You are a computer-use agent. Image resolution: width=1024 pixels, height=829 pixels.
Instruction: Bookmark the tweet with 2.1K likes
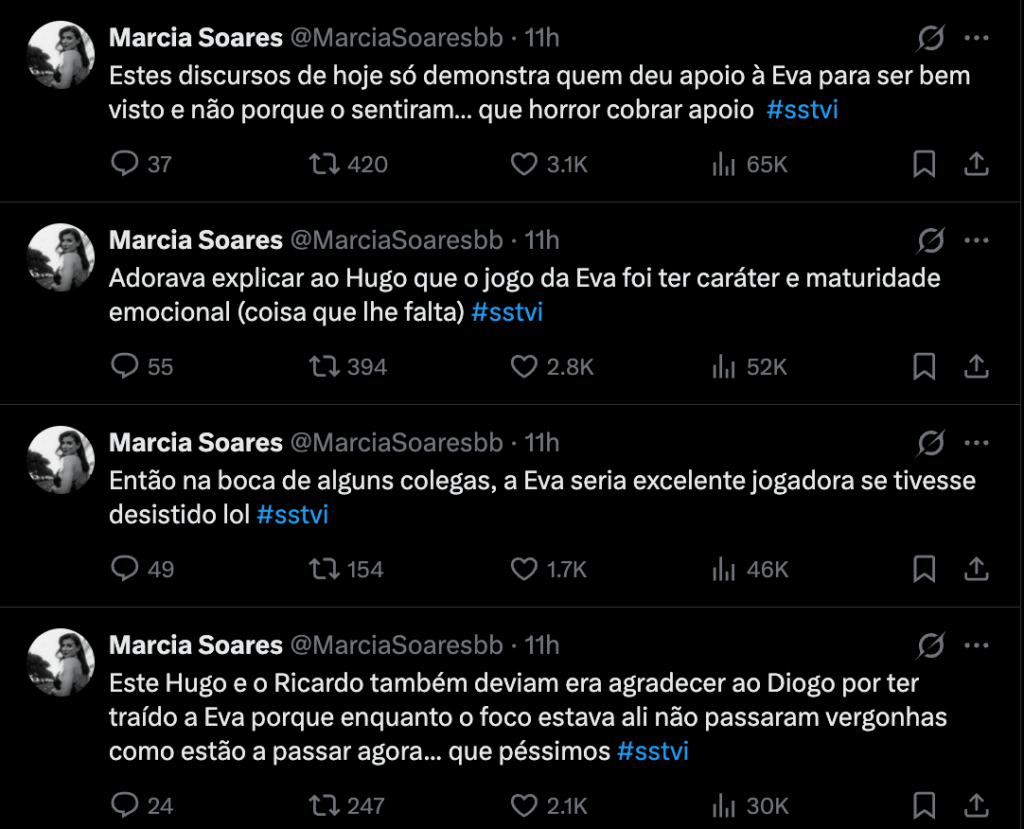[x=924, y=805]
